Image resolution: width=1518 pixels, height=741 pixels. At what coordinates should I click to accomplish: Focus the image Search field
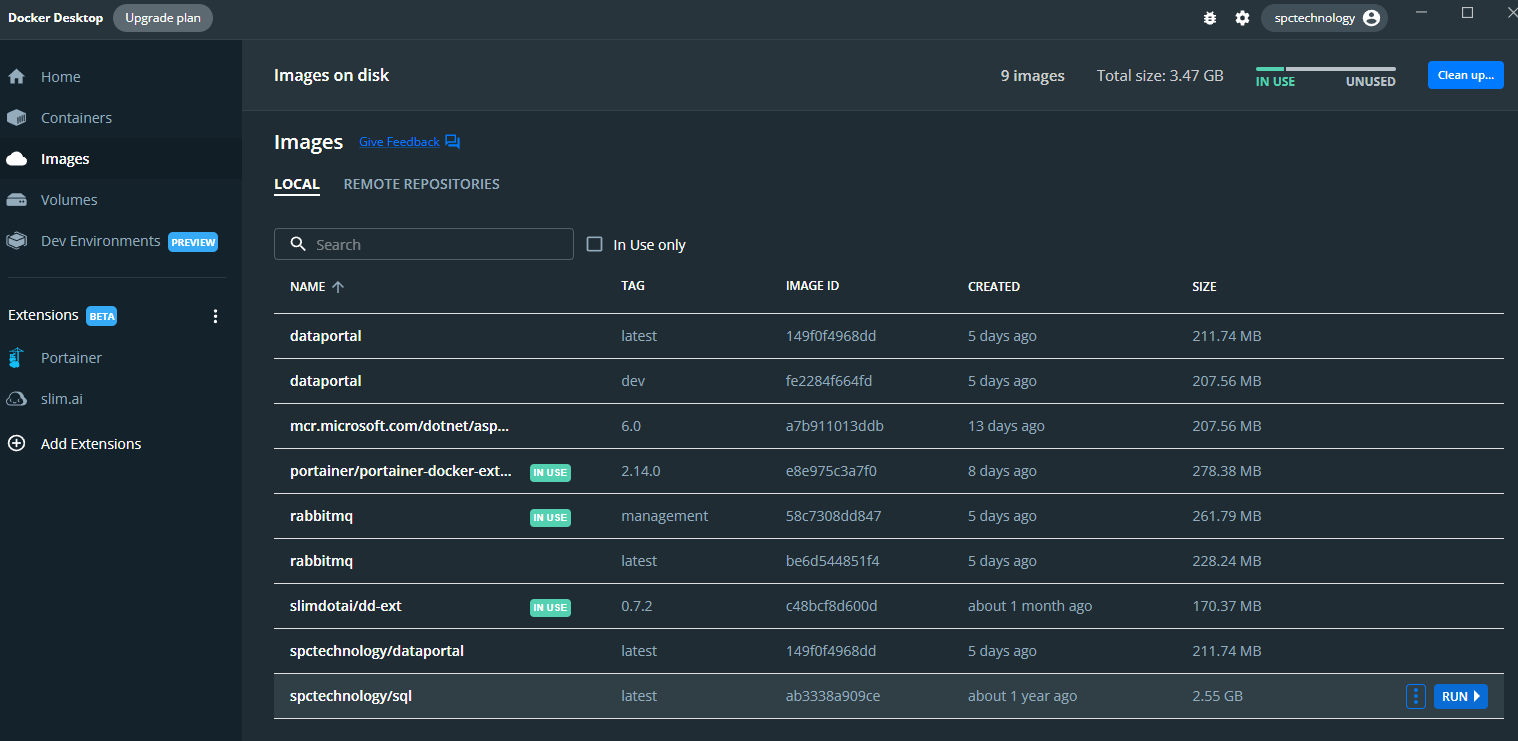click(424, 244)
